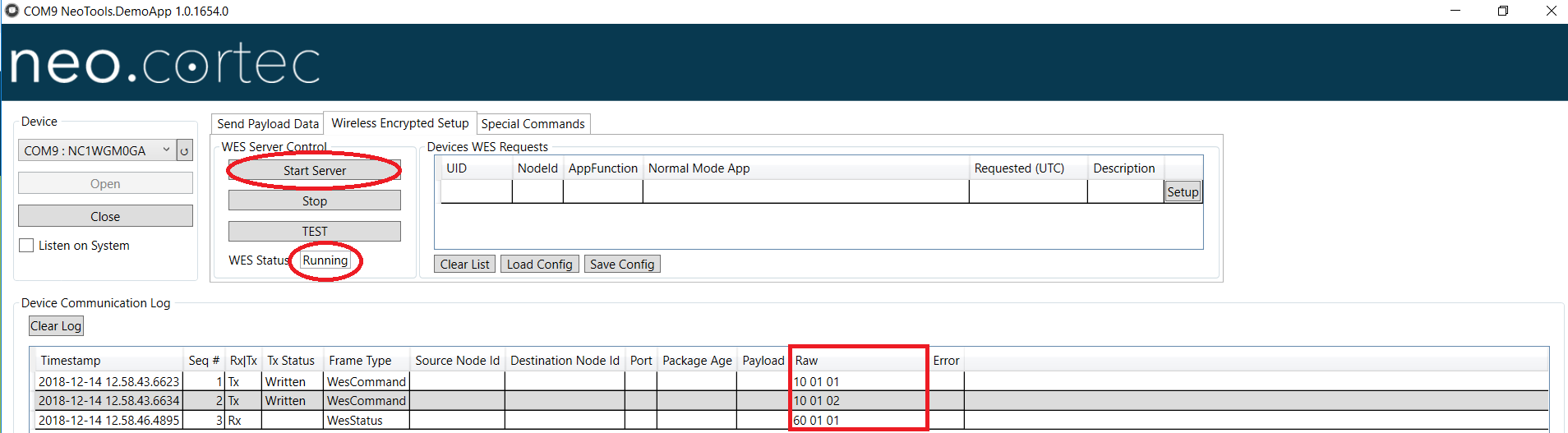The image size is (1568, 433).
Task: Click the raw value 10 01 02
Action: click(x=816, y=400)
